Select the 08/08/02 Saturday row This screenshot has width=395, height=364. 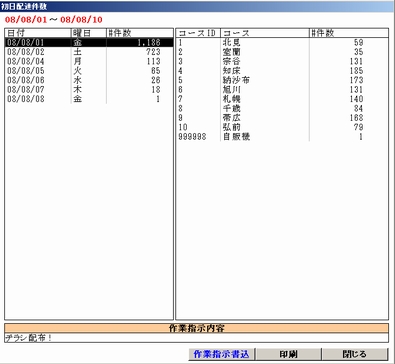(89, 52)
